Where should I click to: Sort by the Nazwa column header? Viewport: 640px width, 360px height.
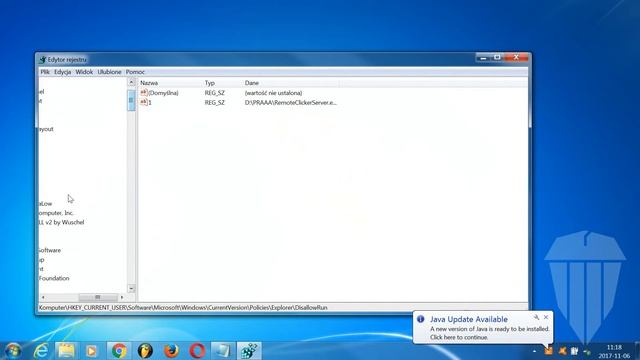click(170, 83)
